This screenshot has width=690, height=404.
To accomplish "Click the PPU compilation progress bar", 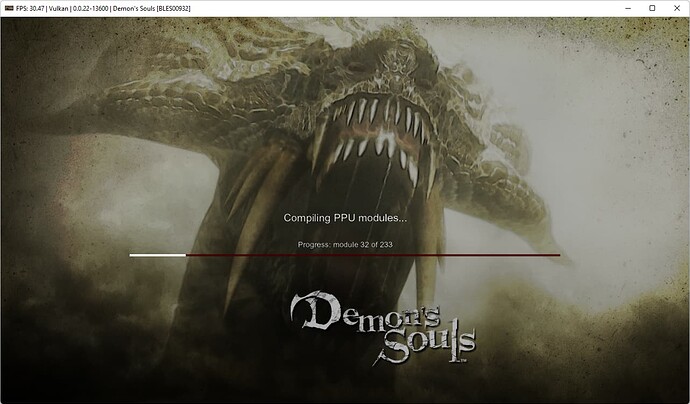I will coord(345,255).
